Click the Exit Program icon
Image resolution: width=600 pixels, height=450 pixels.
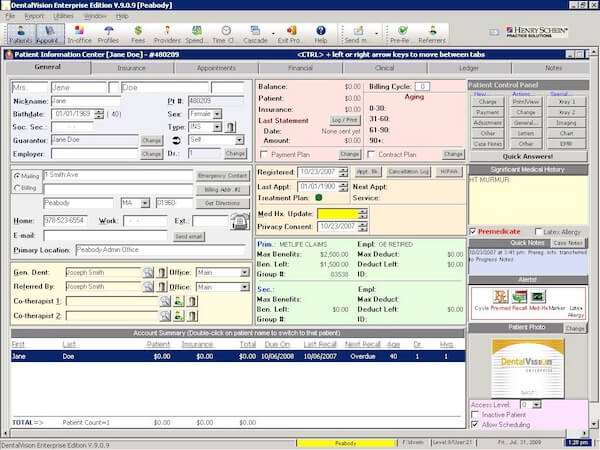point(291,34)
